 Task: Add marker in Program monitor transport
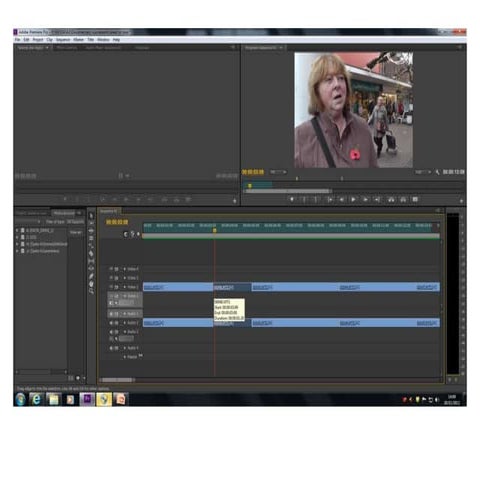point(292,199)
